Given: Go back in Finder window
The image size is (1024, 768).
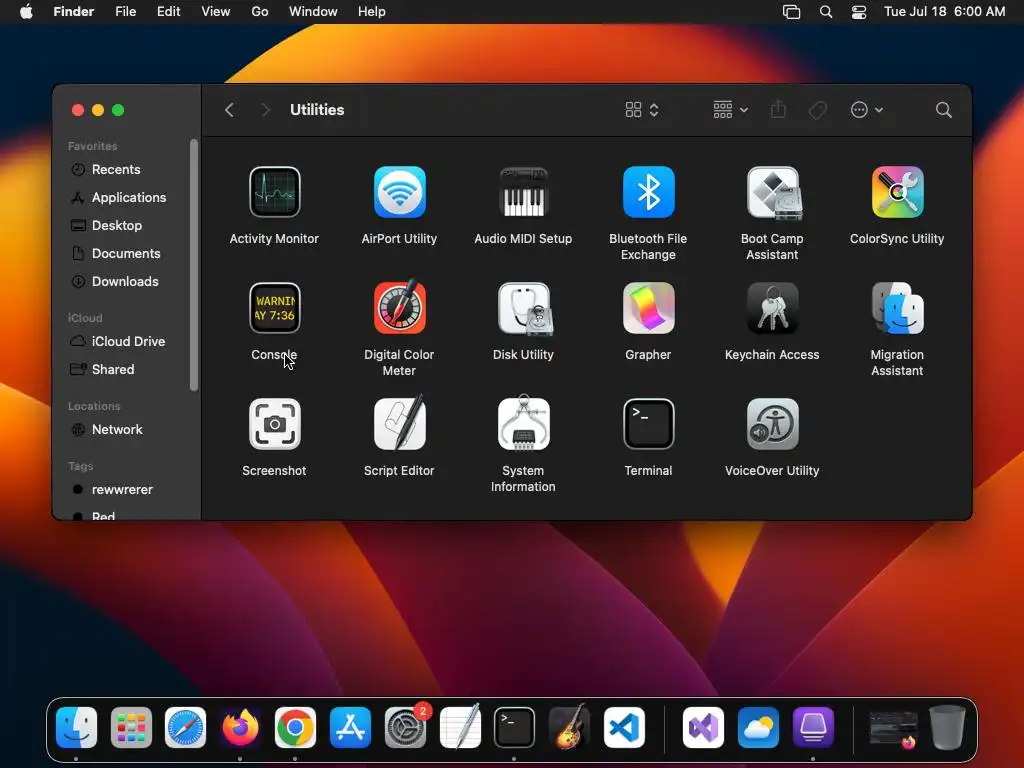Looking at the screenshot, I should pyautogui.click(x=229, y=110).
